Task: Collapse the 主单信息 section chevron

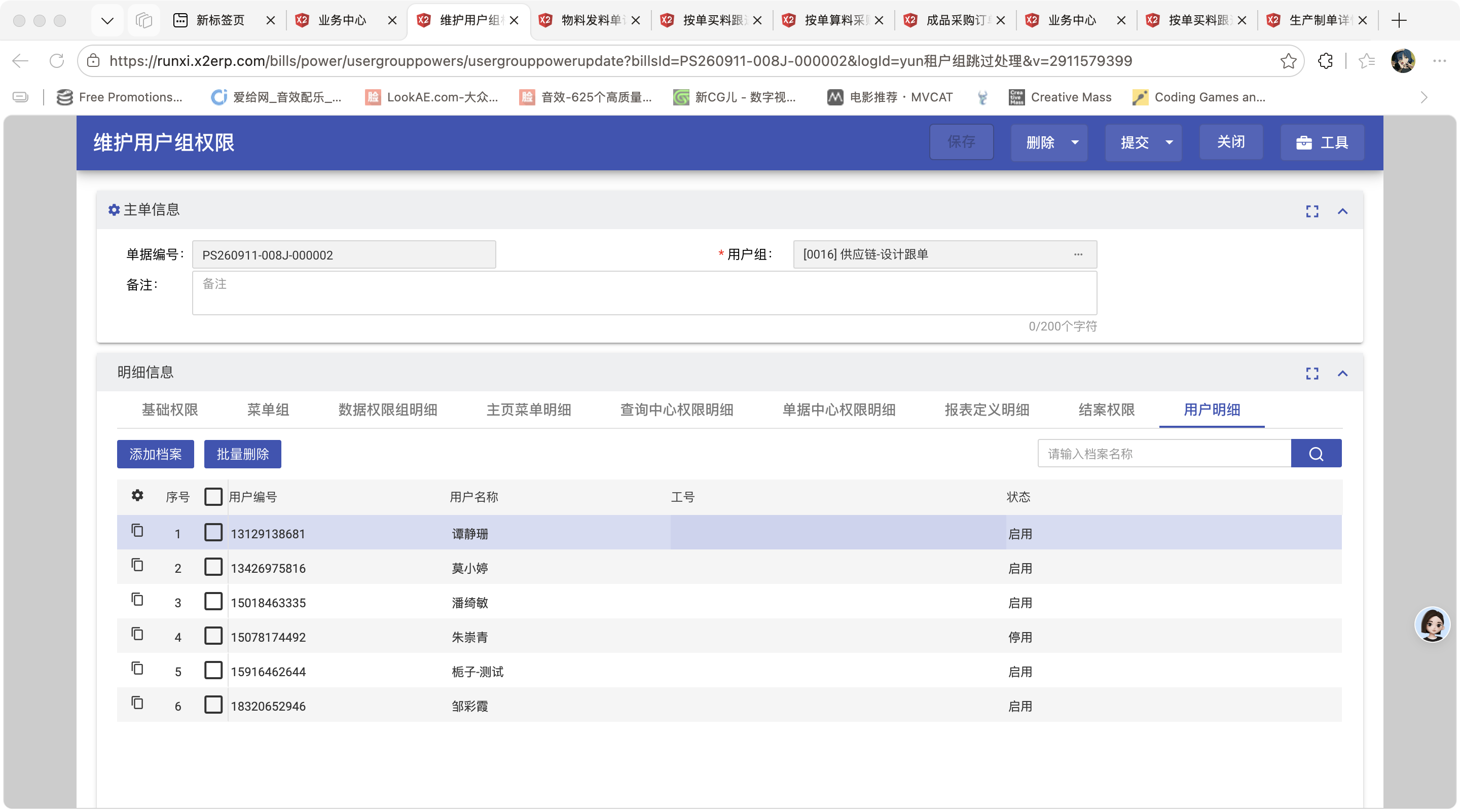Action: [1343, 211]
